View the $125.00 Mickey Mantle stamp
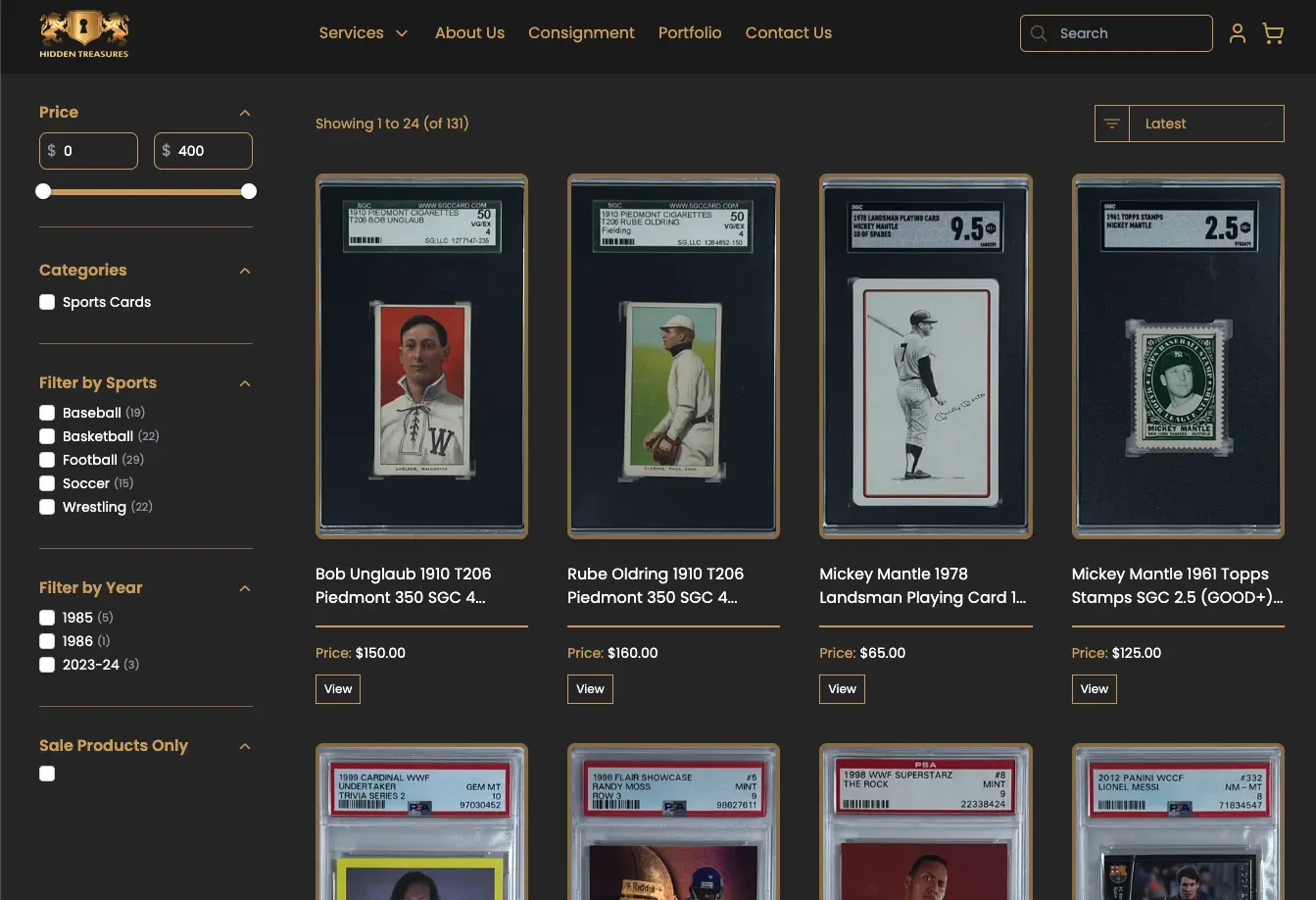 point(1095,689)
